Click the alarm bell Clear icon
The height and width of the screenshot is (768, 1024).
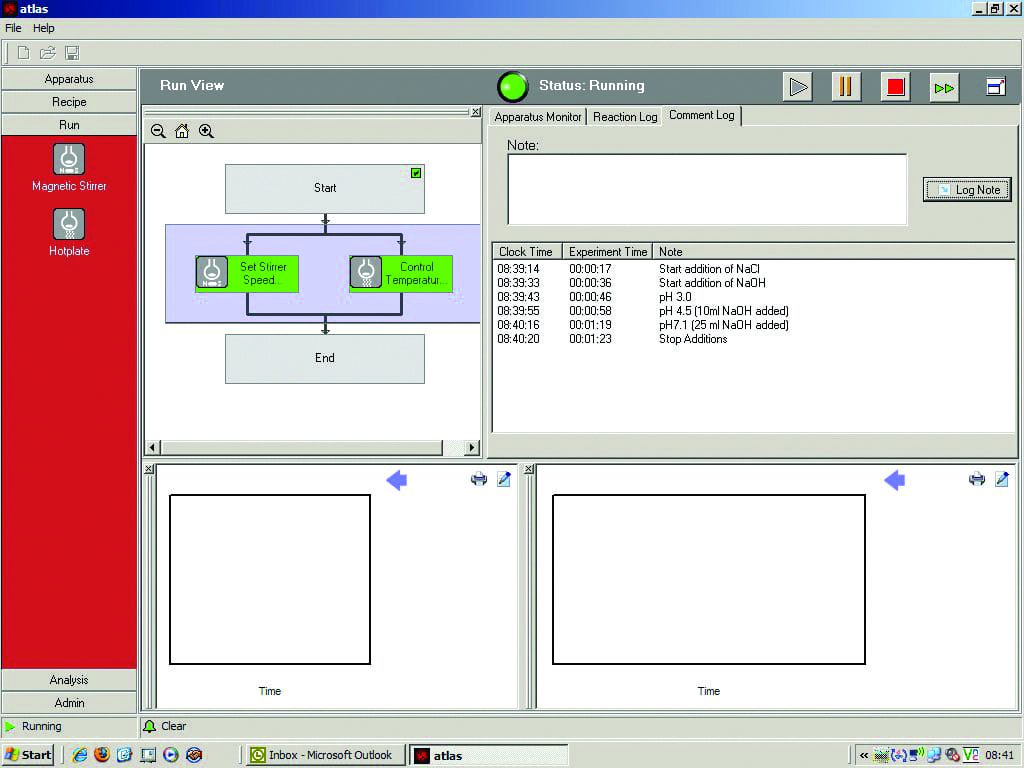[x=150, y=726]
